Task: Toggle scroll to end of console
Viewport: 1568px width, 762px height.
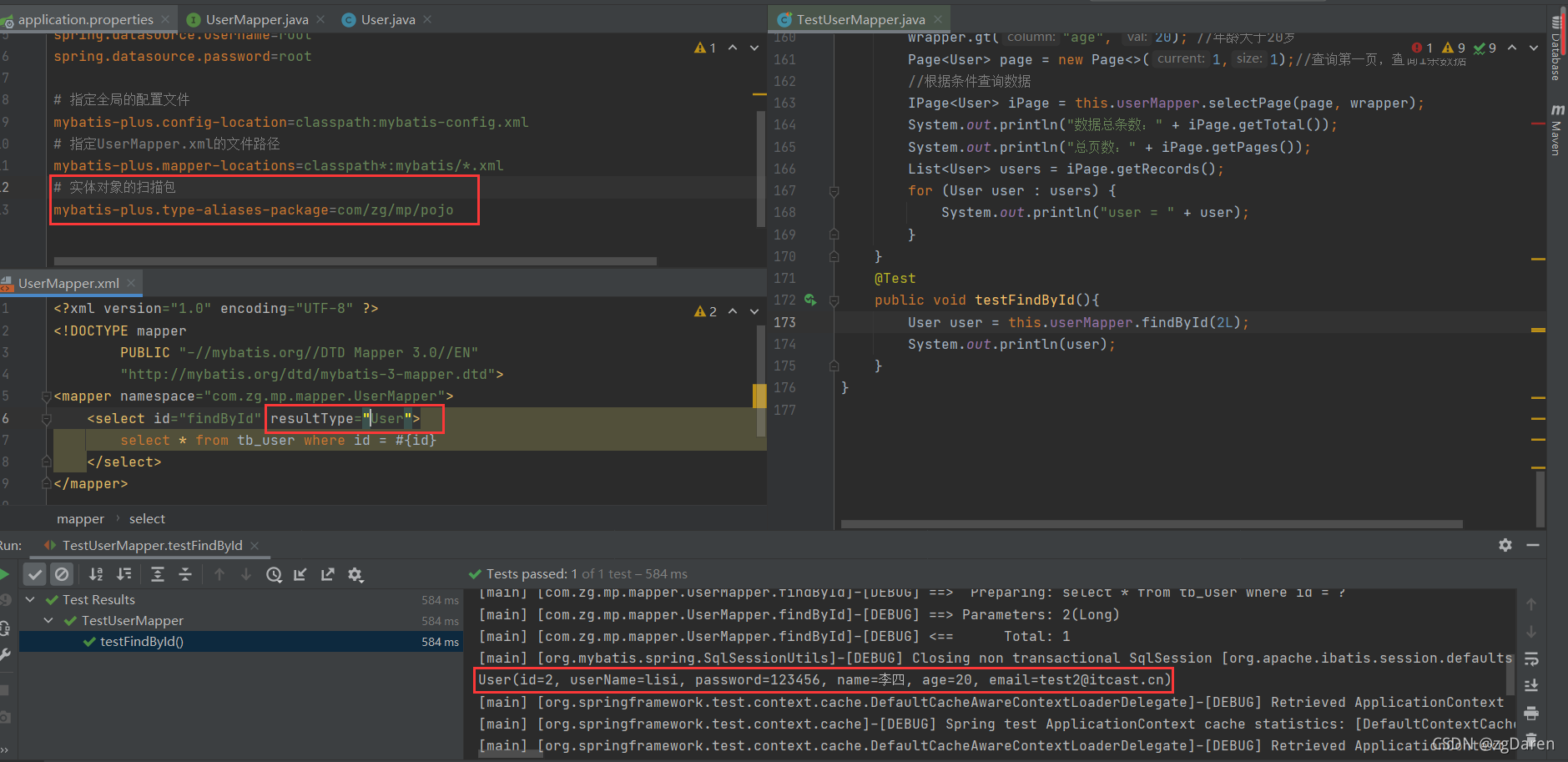Action: click(x=1531, y=686)
